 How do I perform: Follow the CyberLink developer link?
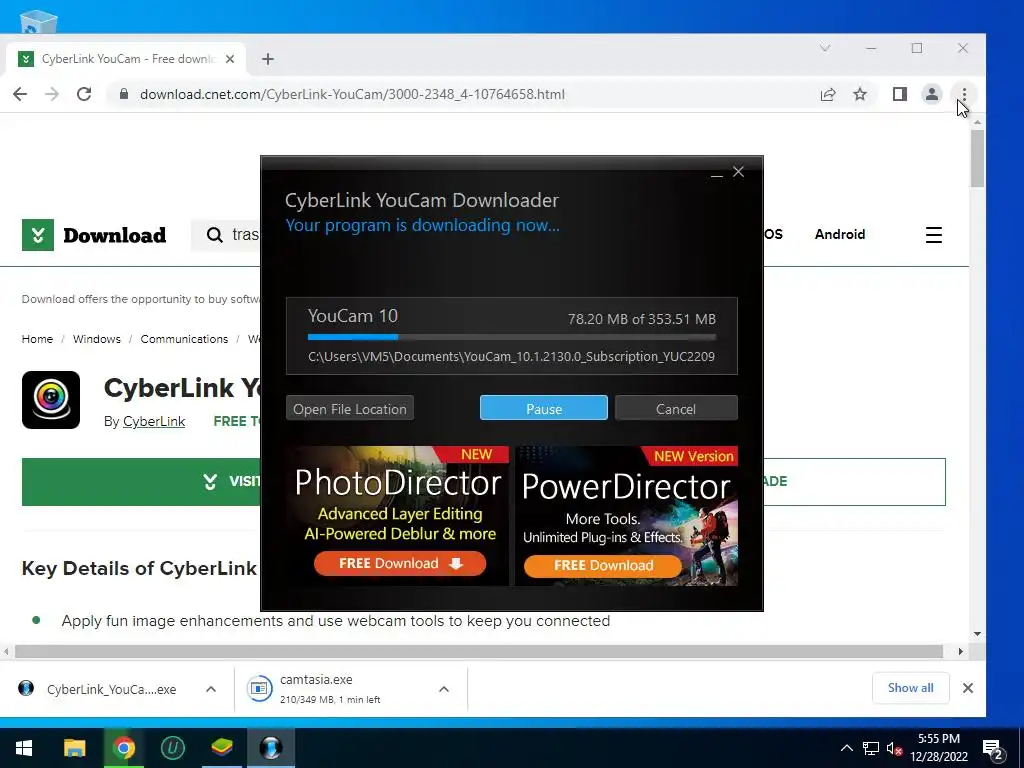(x=154, y=421)
